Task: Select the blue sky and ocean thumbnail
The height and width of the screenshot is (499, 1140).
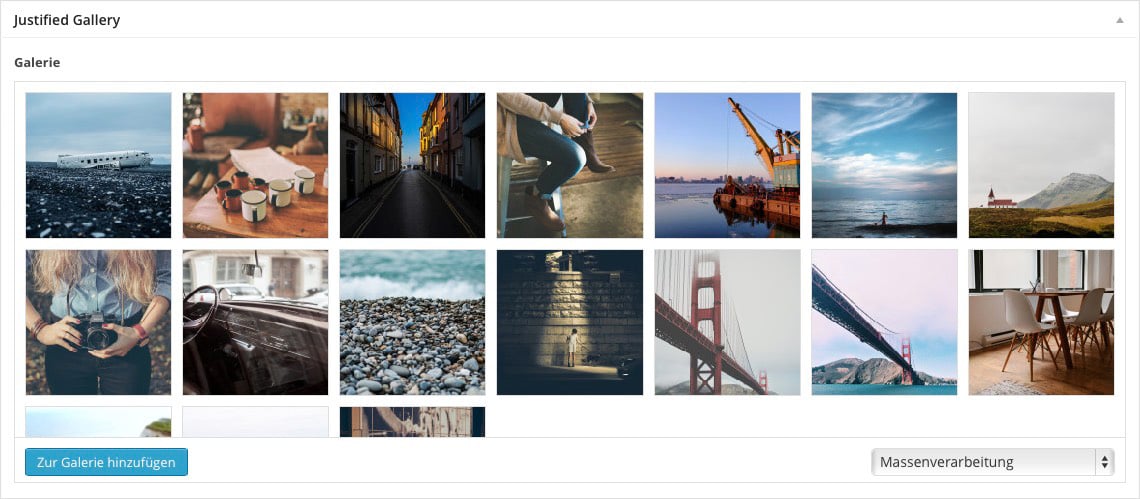Action: 884,165
